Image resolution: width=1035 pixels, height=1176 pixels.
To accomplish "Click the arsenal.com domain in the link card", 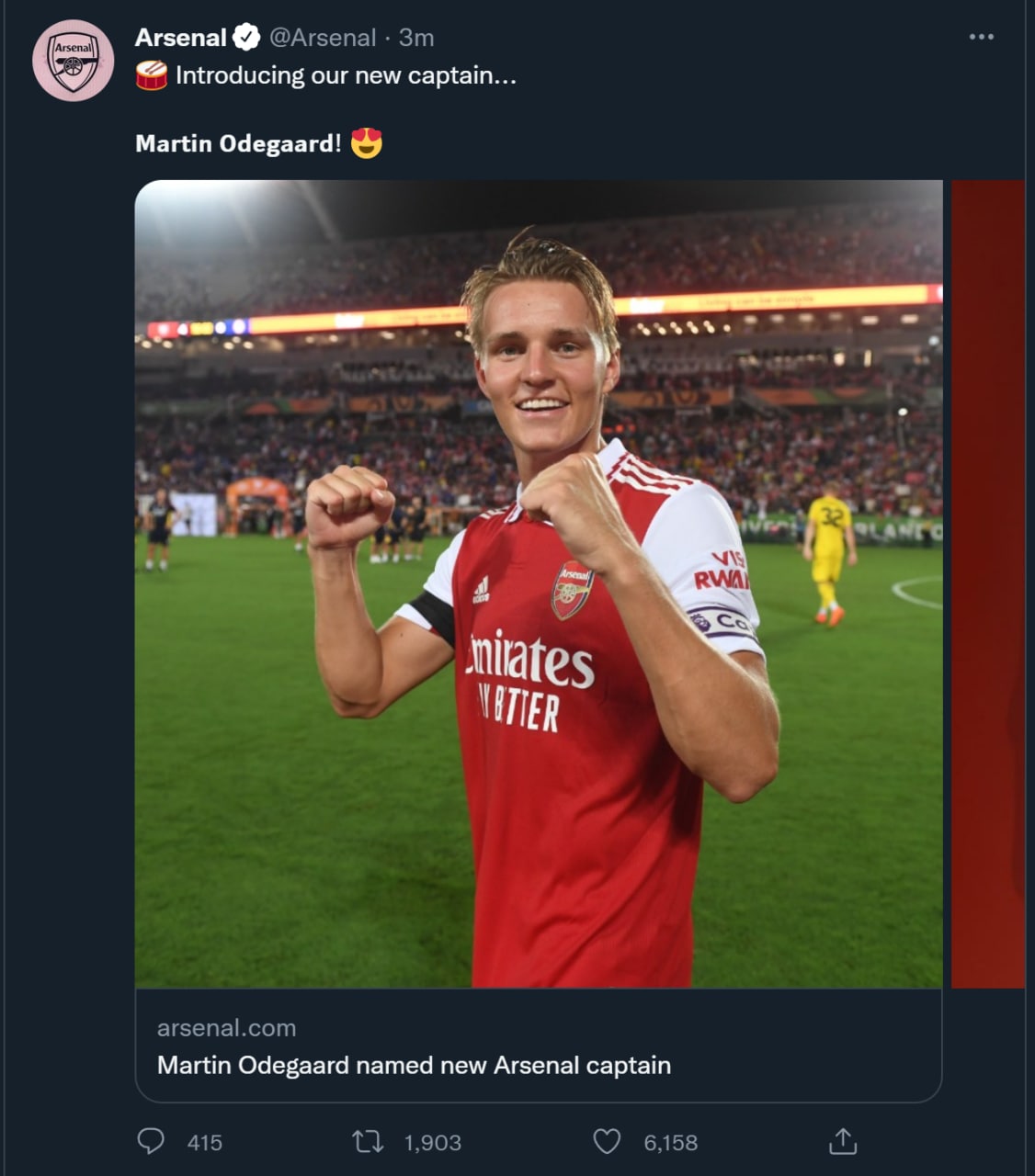I will coord(226,1028).
